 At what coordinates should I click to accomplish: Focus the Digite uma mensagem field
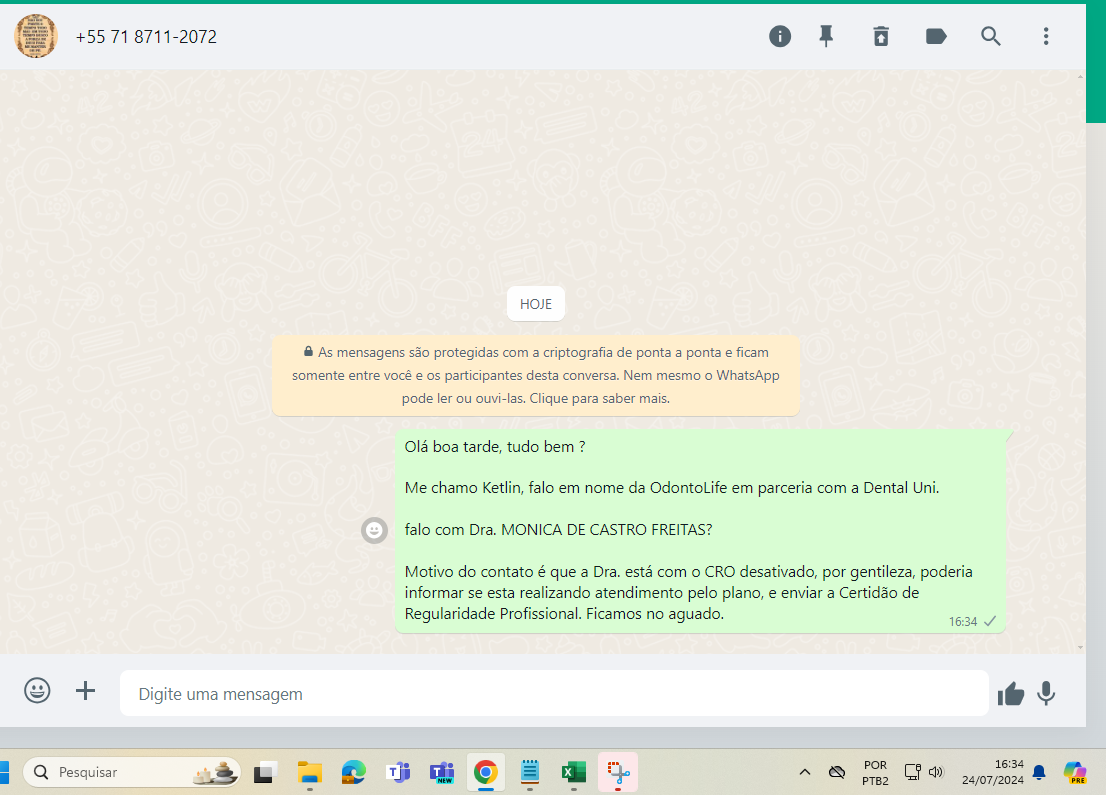pos(554,693)
